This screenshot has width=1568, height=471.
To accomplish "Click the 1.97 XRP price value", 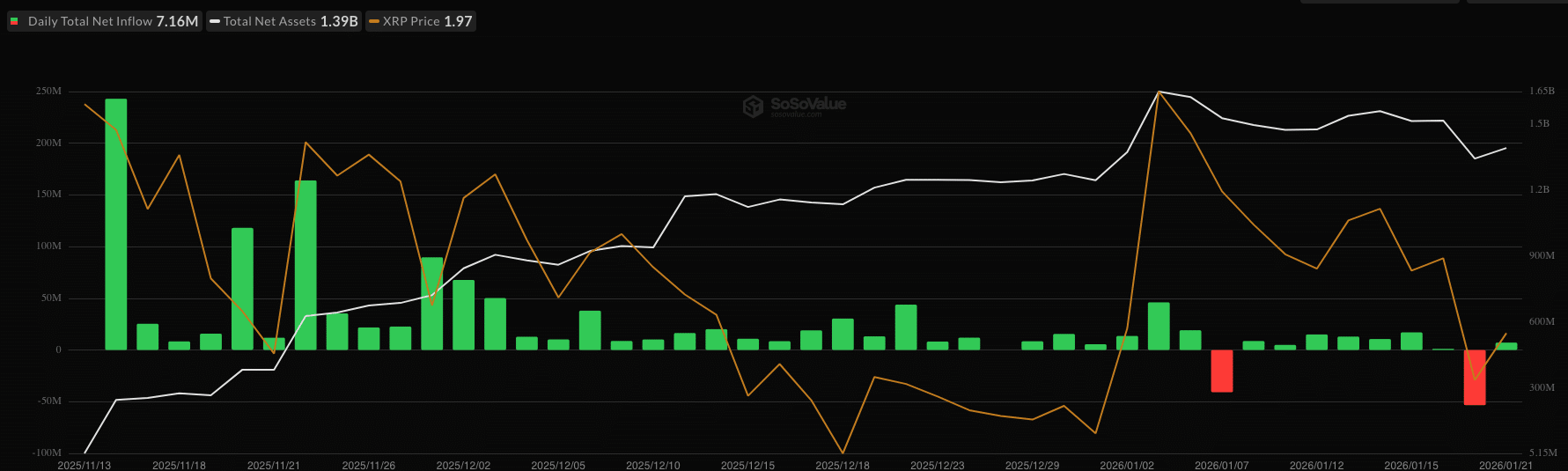I will coord(458,21).
